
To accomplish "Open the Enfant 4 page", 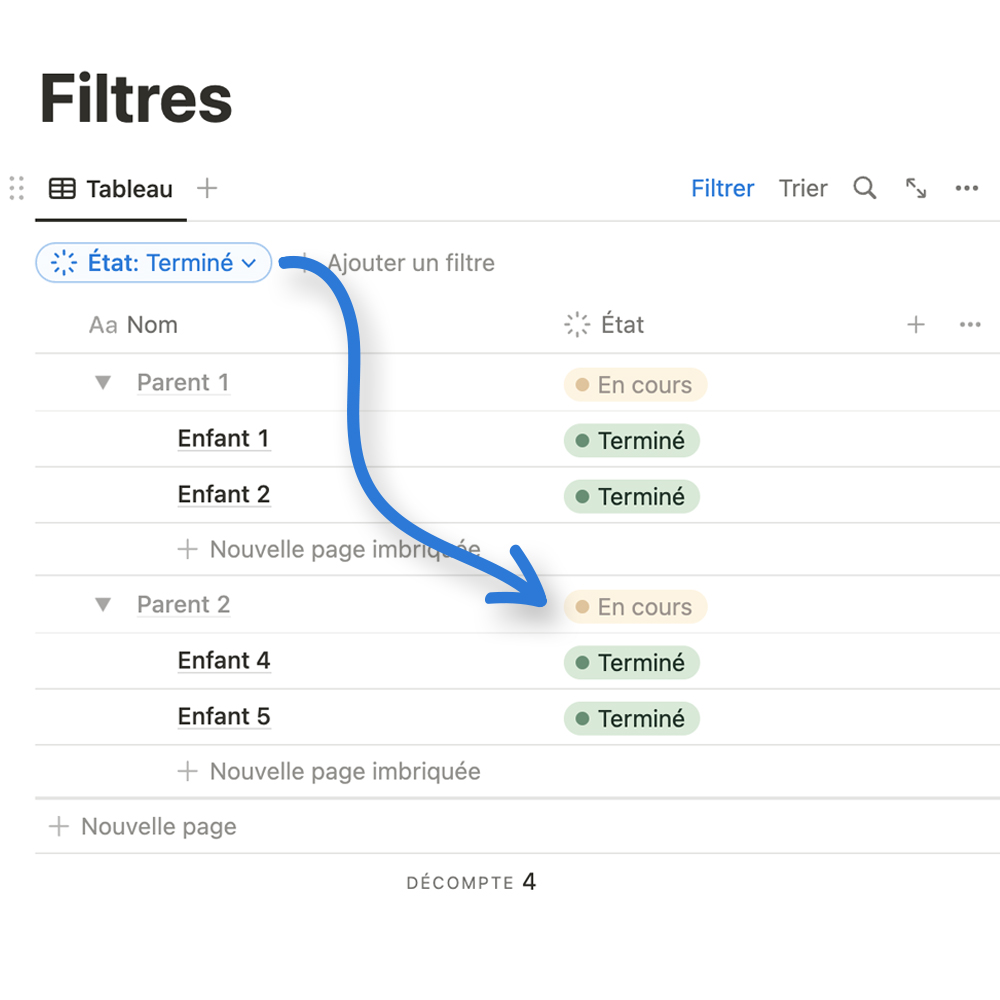I will (x=224, y=661).
